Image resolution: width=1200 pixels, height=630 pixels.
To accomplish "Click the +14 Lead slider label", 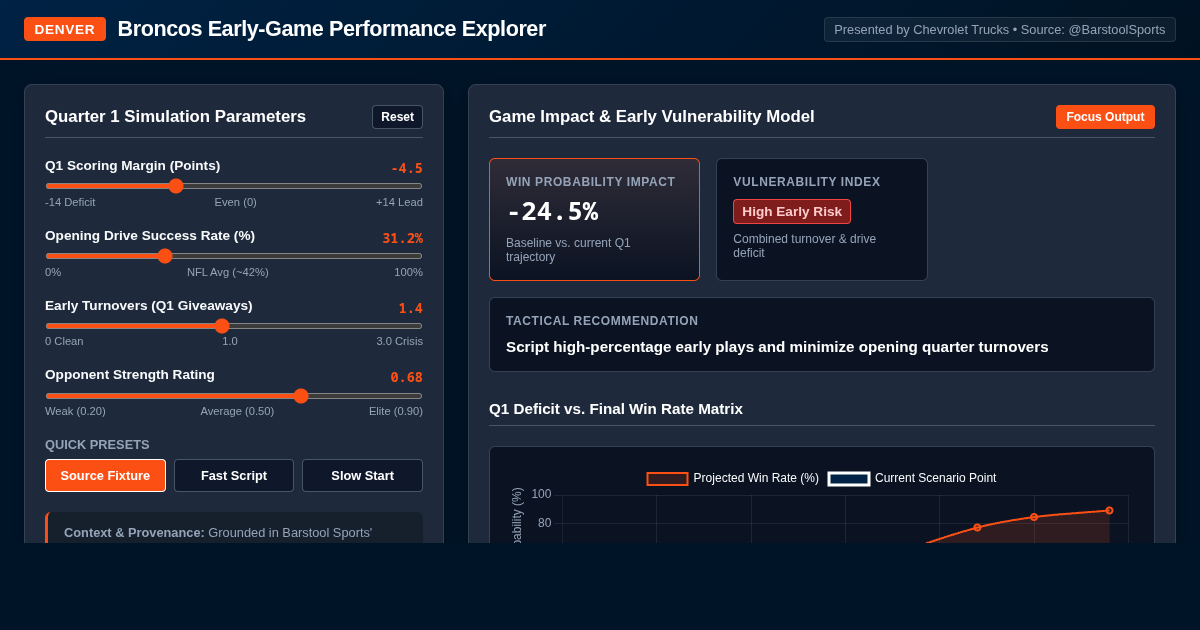I will pyautogui.click(x=399, y=202).
